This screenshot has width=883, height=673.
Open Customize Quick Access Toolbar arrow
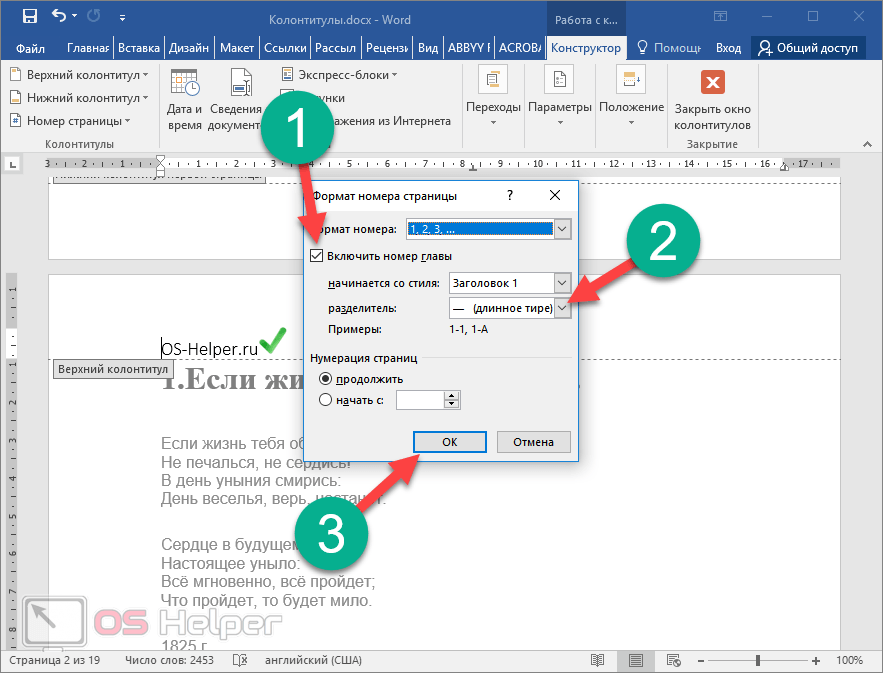(x=122, y=18)
